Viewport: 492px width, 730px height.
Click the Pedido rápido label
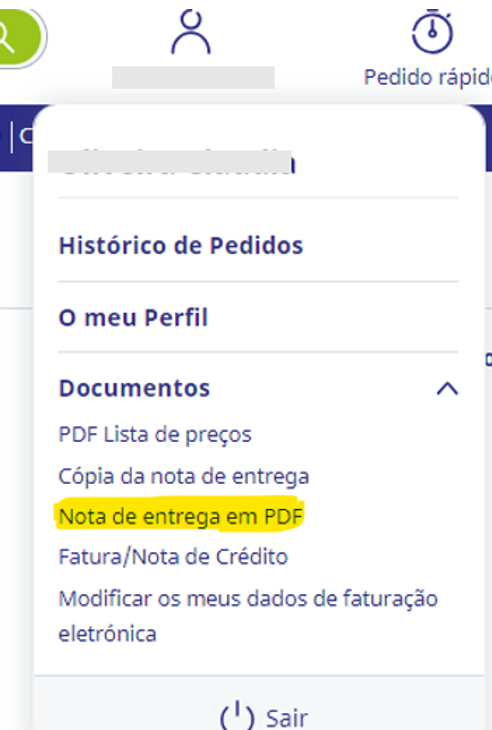(427, 77)
